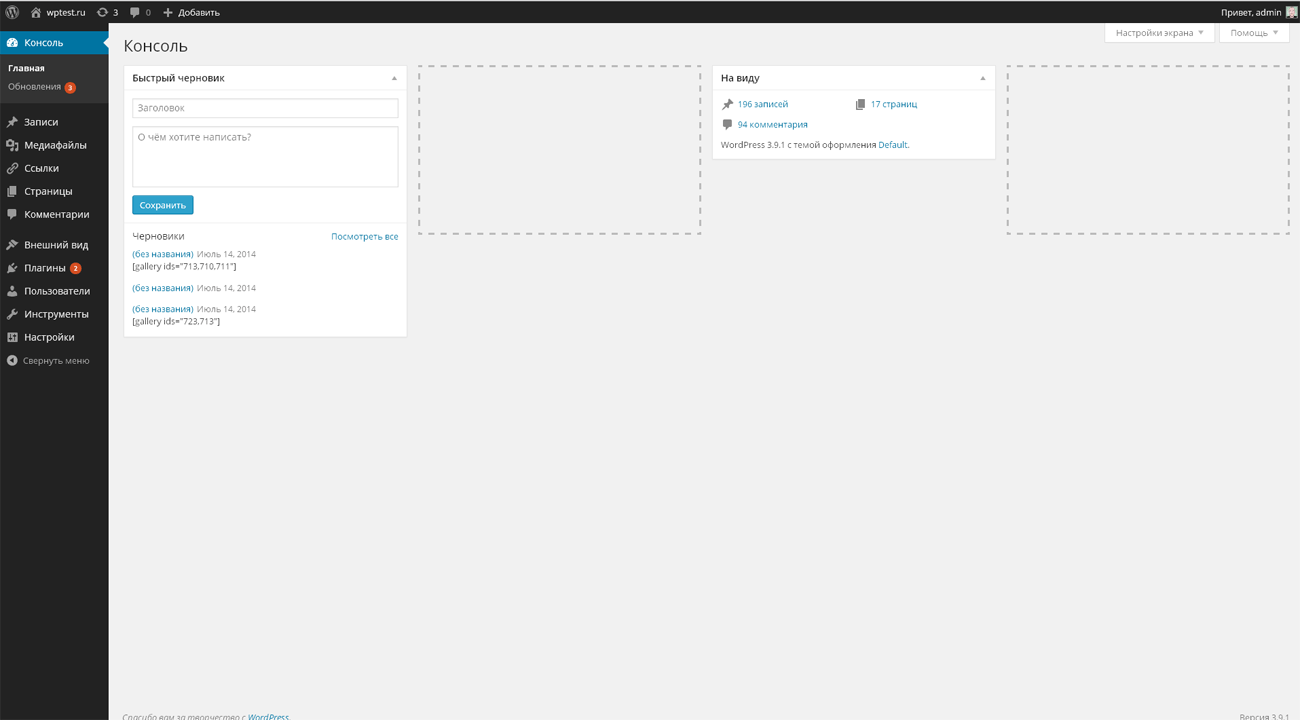Click the Быстрый черновик widget title
Screen dimensions: 1300x720
pos(178,78)
